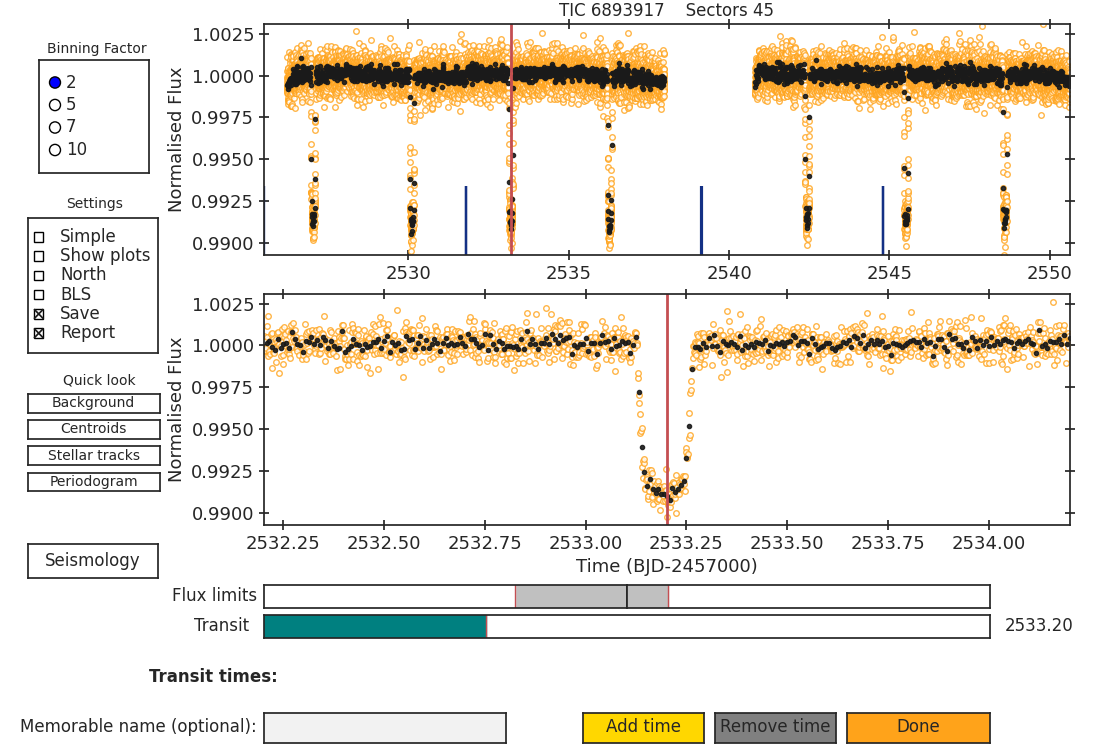The image size is (1100, 750).
Task: Open the Periodogram quick look
Action: pos(93,481)
